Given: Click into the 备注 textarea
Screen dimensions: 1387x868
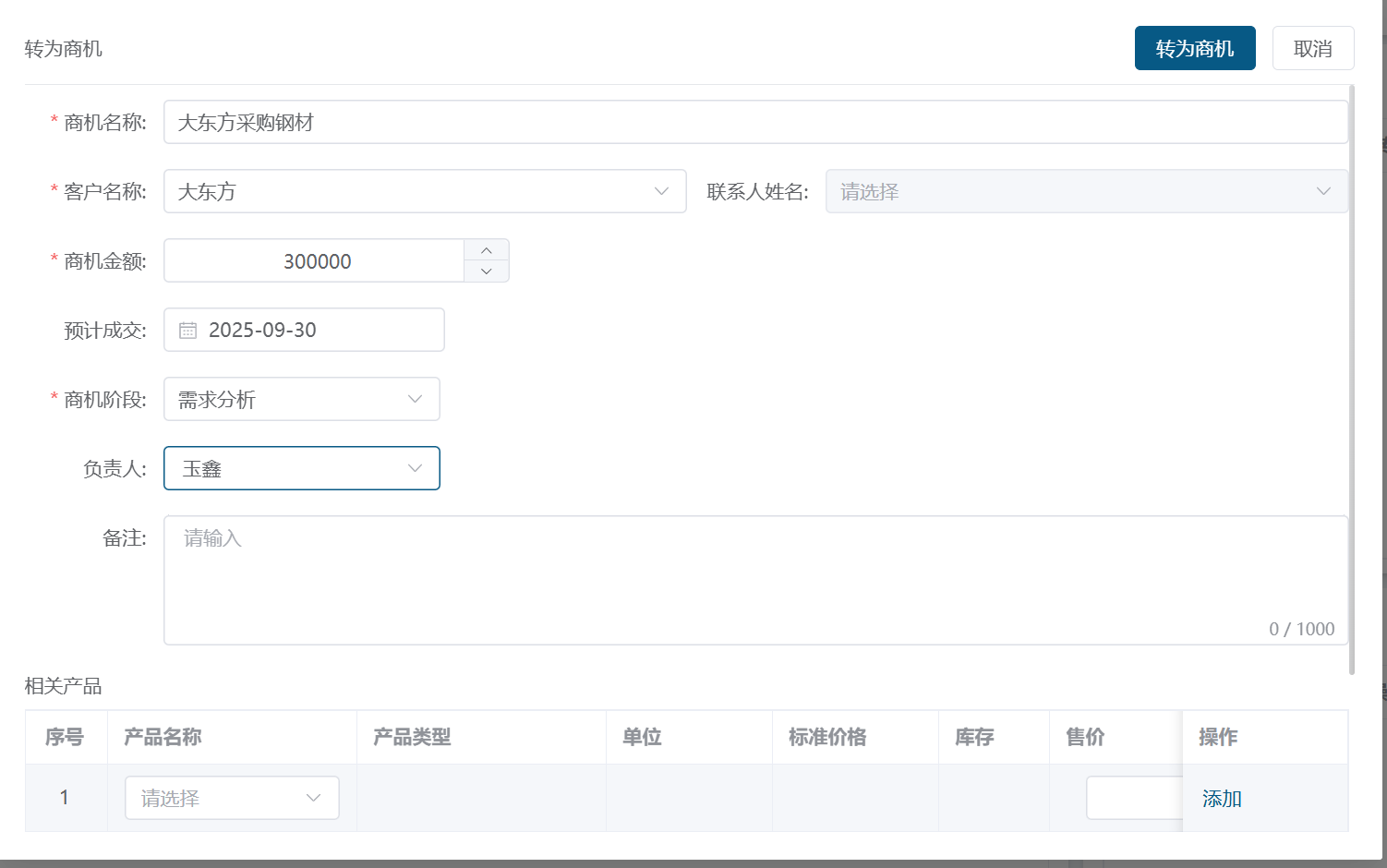Looking at the screenshot, I should coord(755,580).
